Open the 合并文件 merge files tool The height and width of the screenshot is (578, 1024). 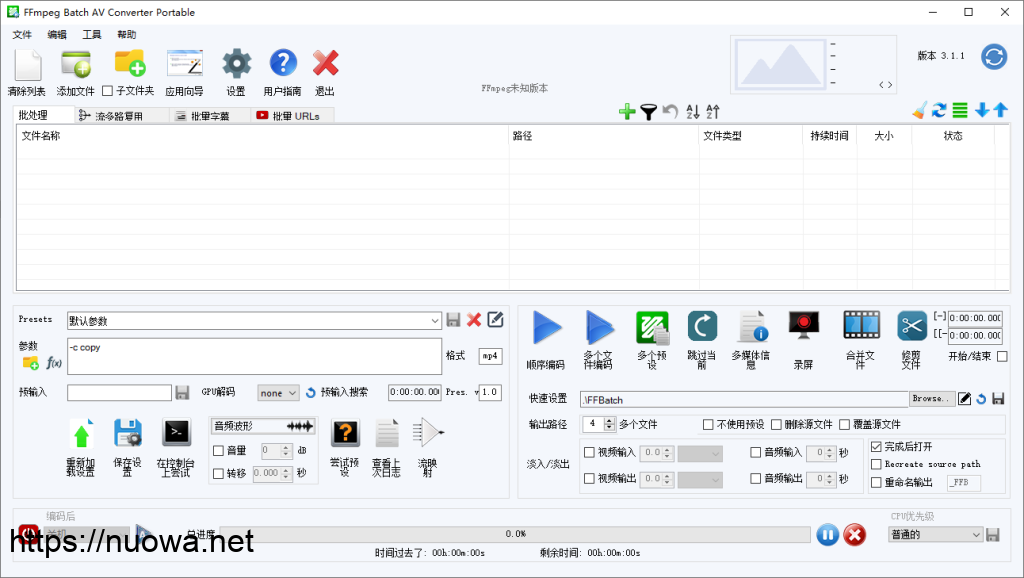[859, 326]
